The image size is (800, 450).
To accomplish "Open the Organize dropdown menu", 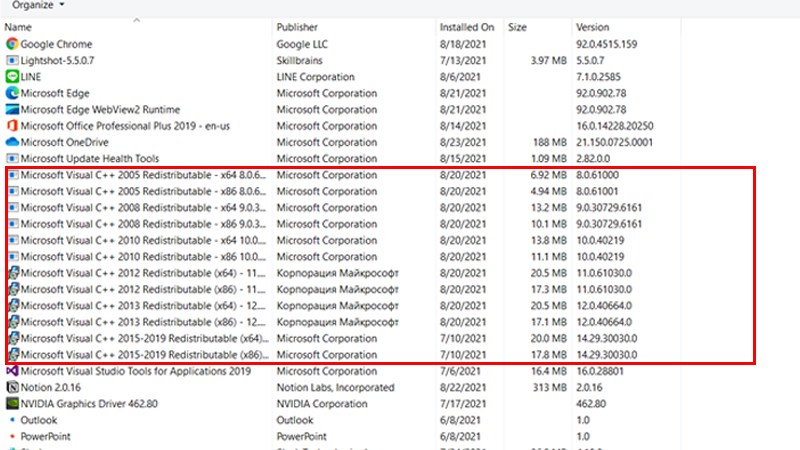I will [38, 5].
